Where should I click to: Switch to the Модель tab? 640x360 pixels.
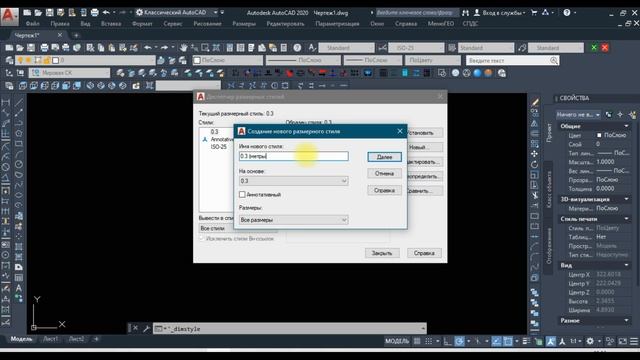(x=21, y=339)
